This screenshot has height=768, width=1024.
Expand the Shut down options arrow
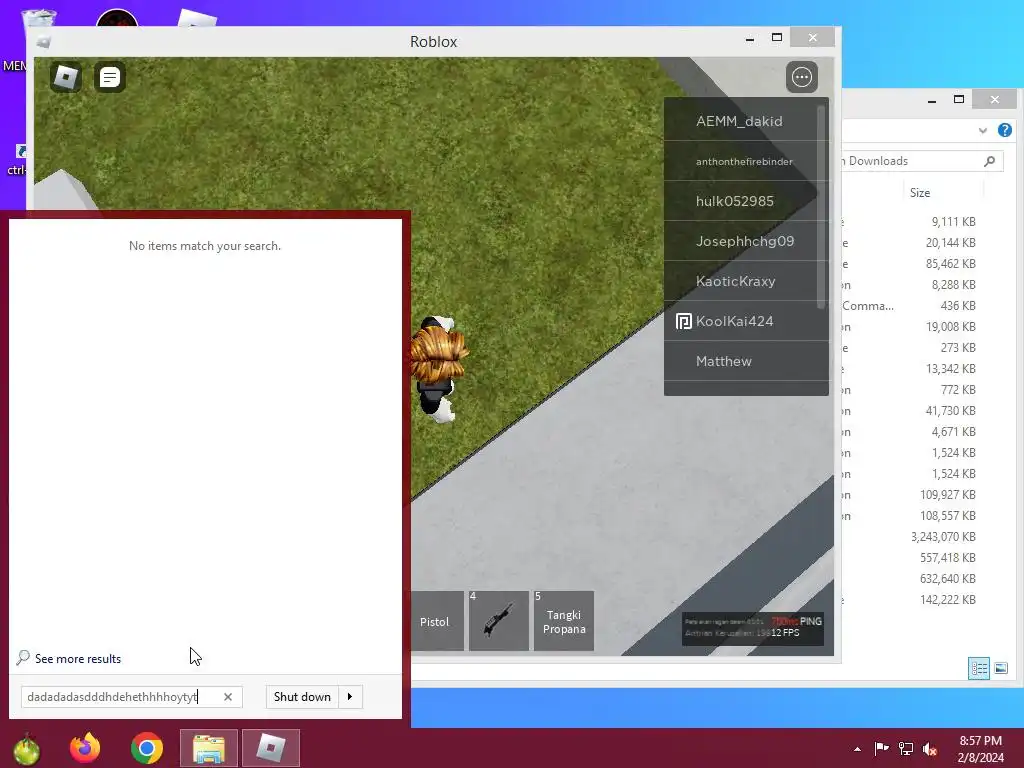click(350, 697)
